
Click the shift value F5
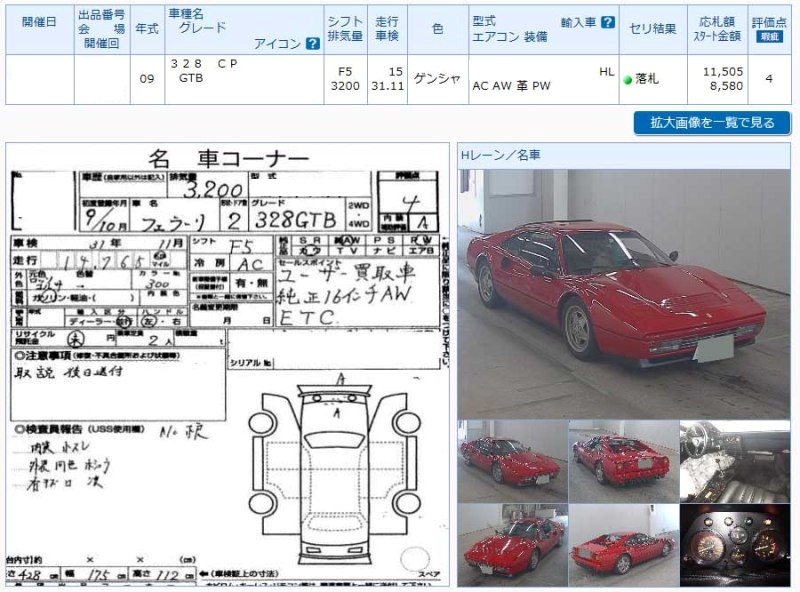345,72
